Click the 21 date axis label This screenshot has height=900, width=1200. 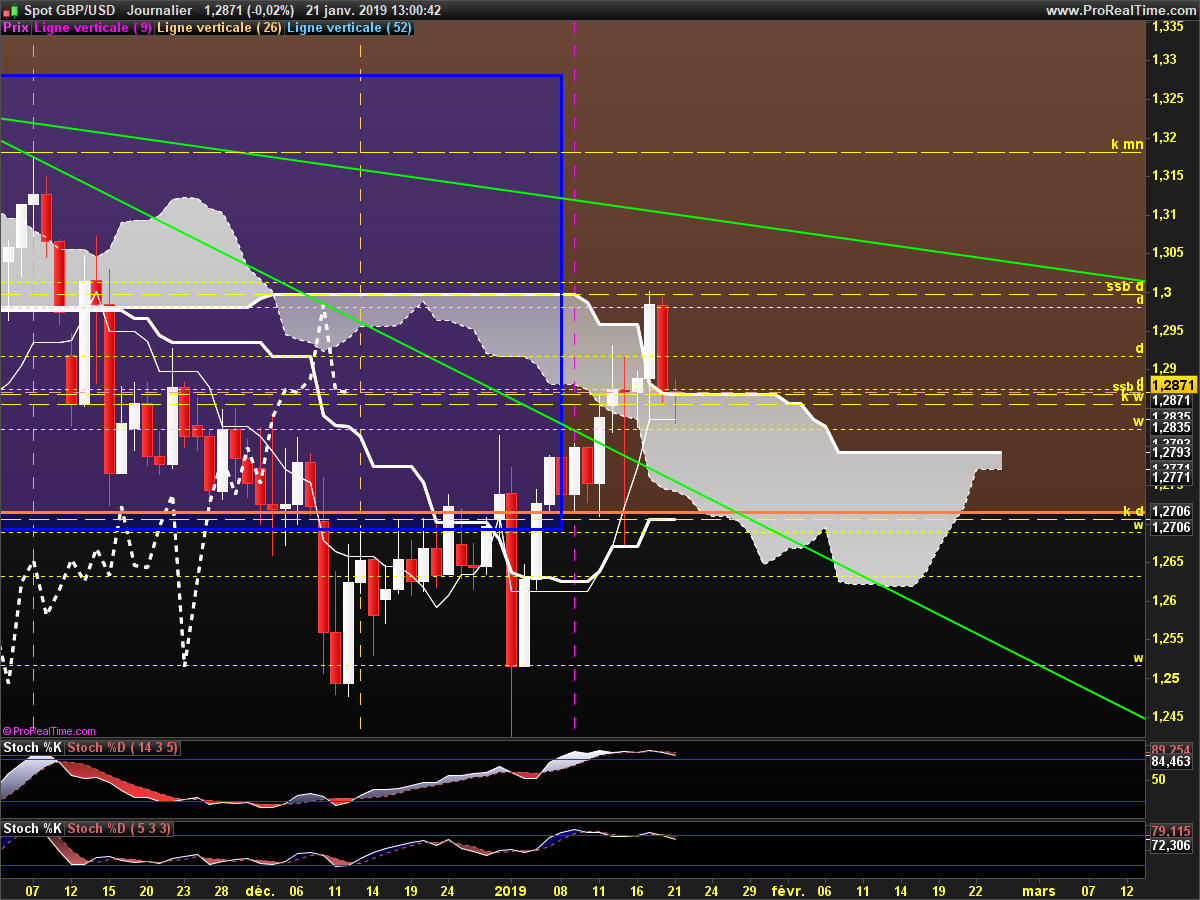pos(673,890)
